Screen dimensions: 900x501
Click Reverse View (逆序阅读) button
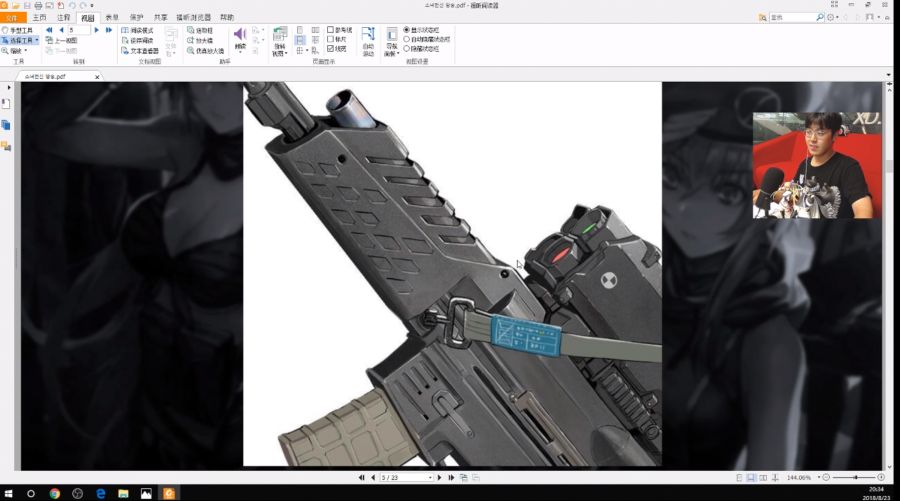(138, 40)
